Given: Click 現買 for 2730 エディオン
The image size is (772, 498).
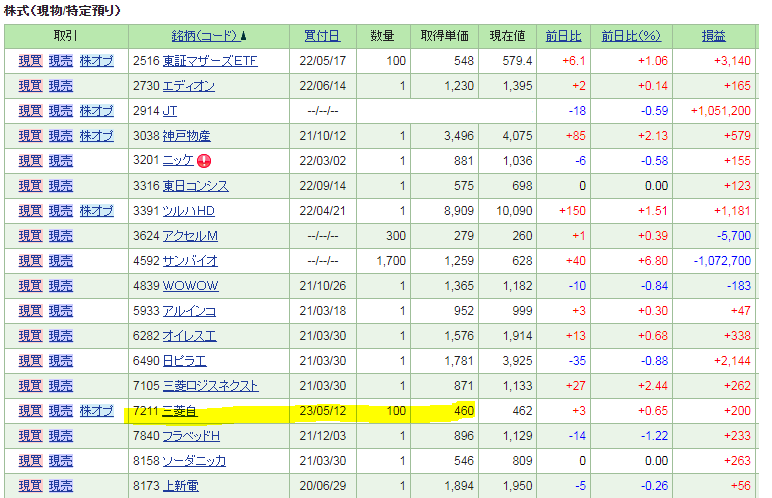Looking at the screenshot, I should (31, 86).
